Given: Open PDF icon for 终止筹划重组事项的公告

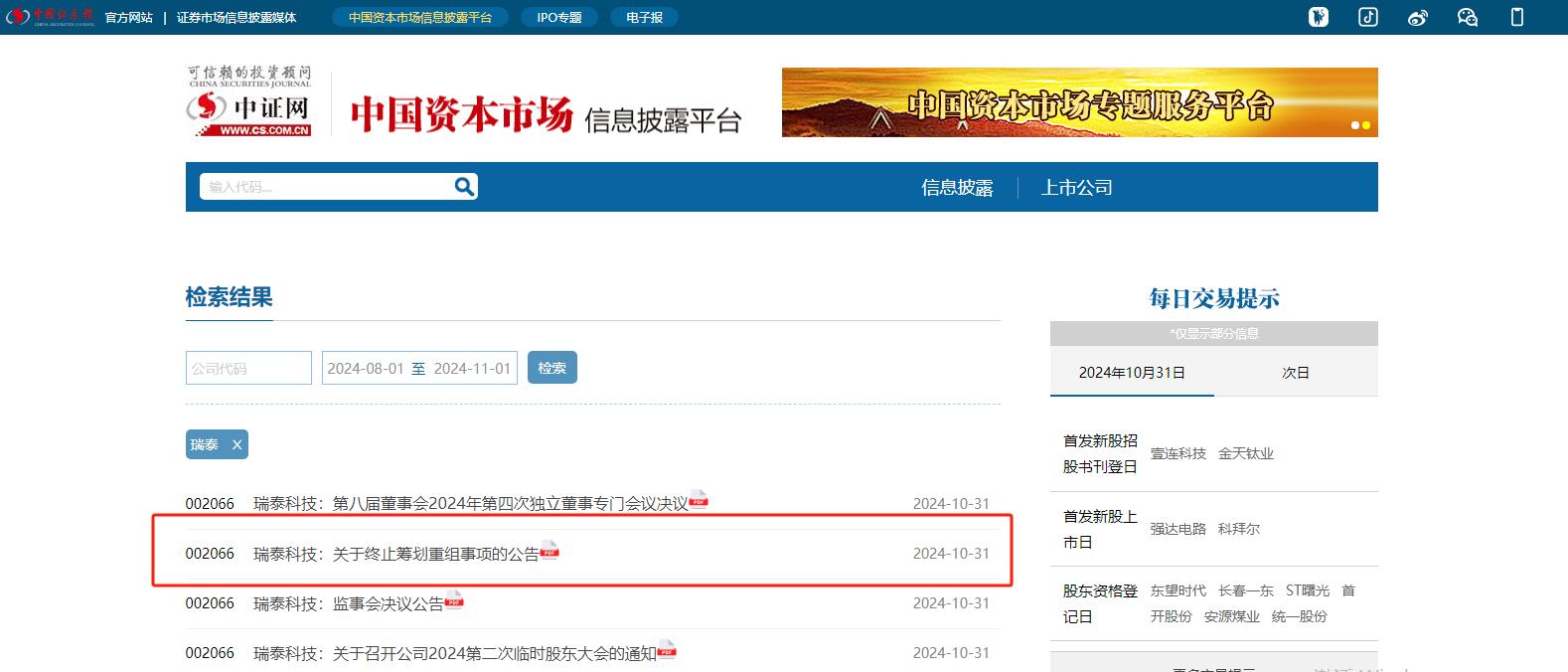Looking at the screenshot, I should [549, 550].
